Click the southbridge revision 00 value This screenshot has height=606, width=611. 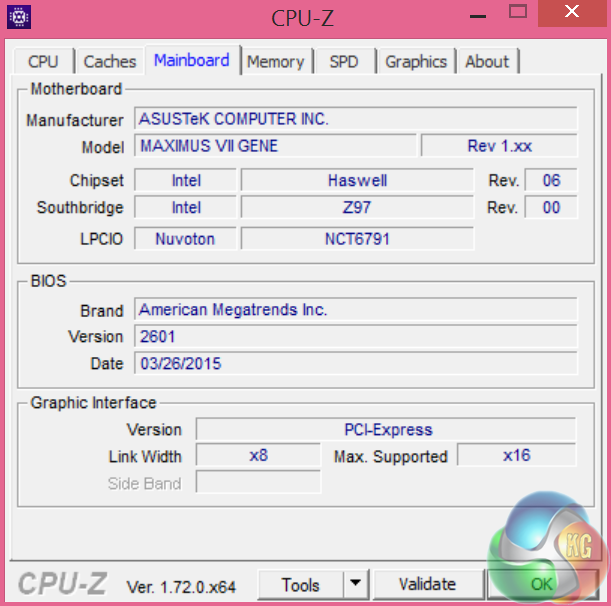pyautogui.click(x=551, y=207)
